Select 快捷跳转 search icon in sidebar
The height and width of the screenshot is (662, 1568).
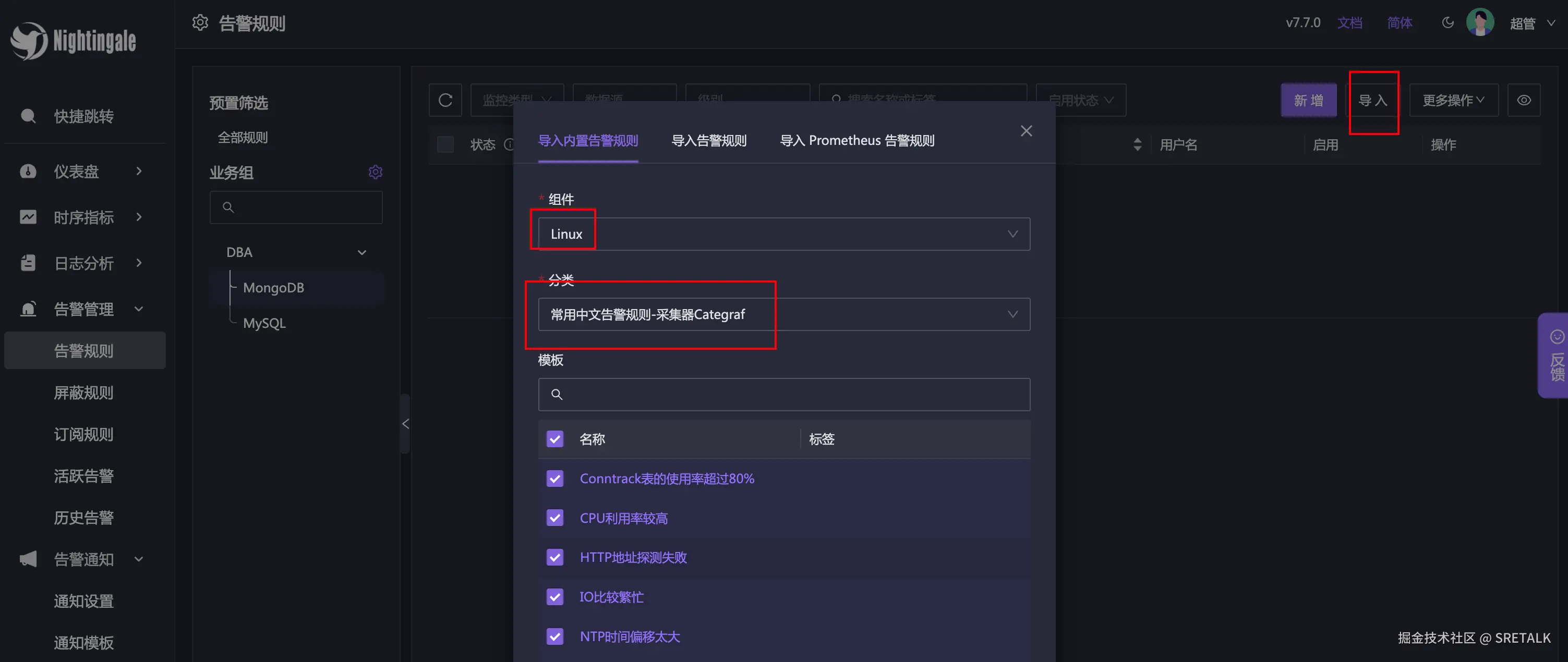pyautogui.click(x=28, y=116)
